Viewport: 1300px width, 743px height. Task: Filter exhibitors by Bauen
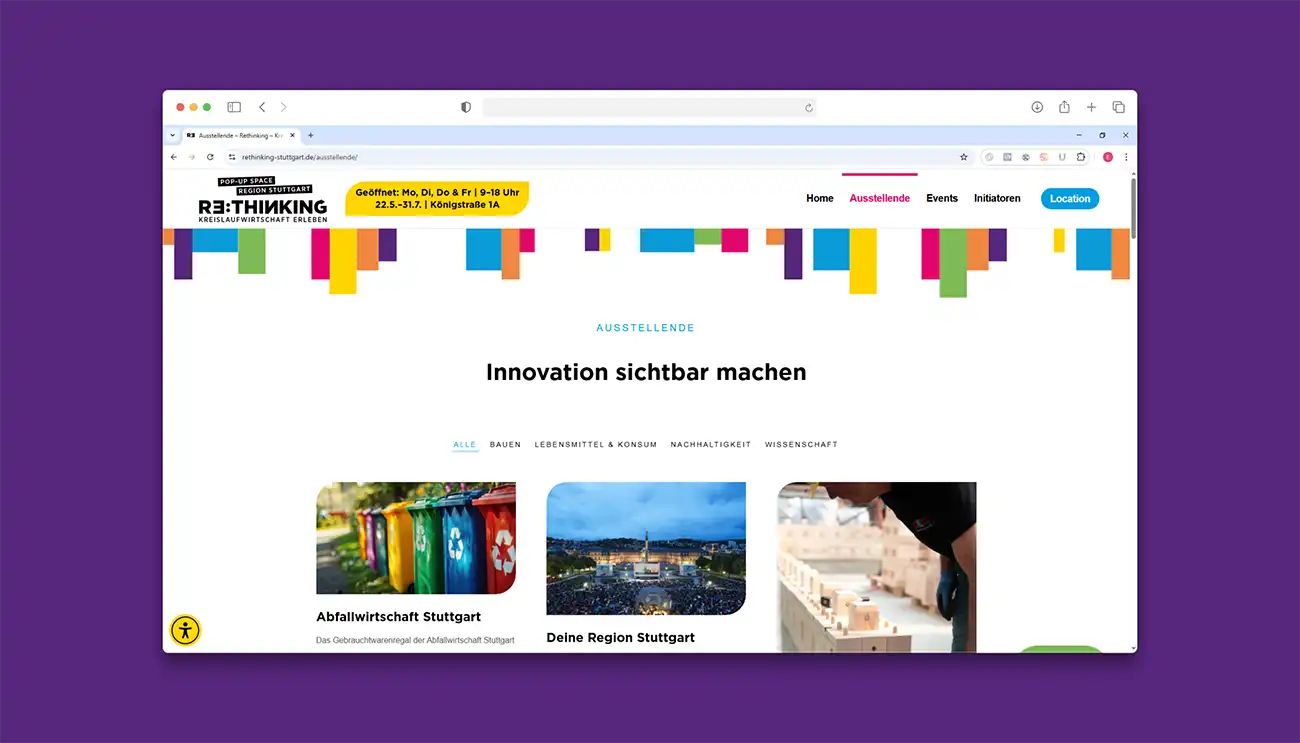(505, 444)
